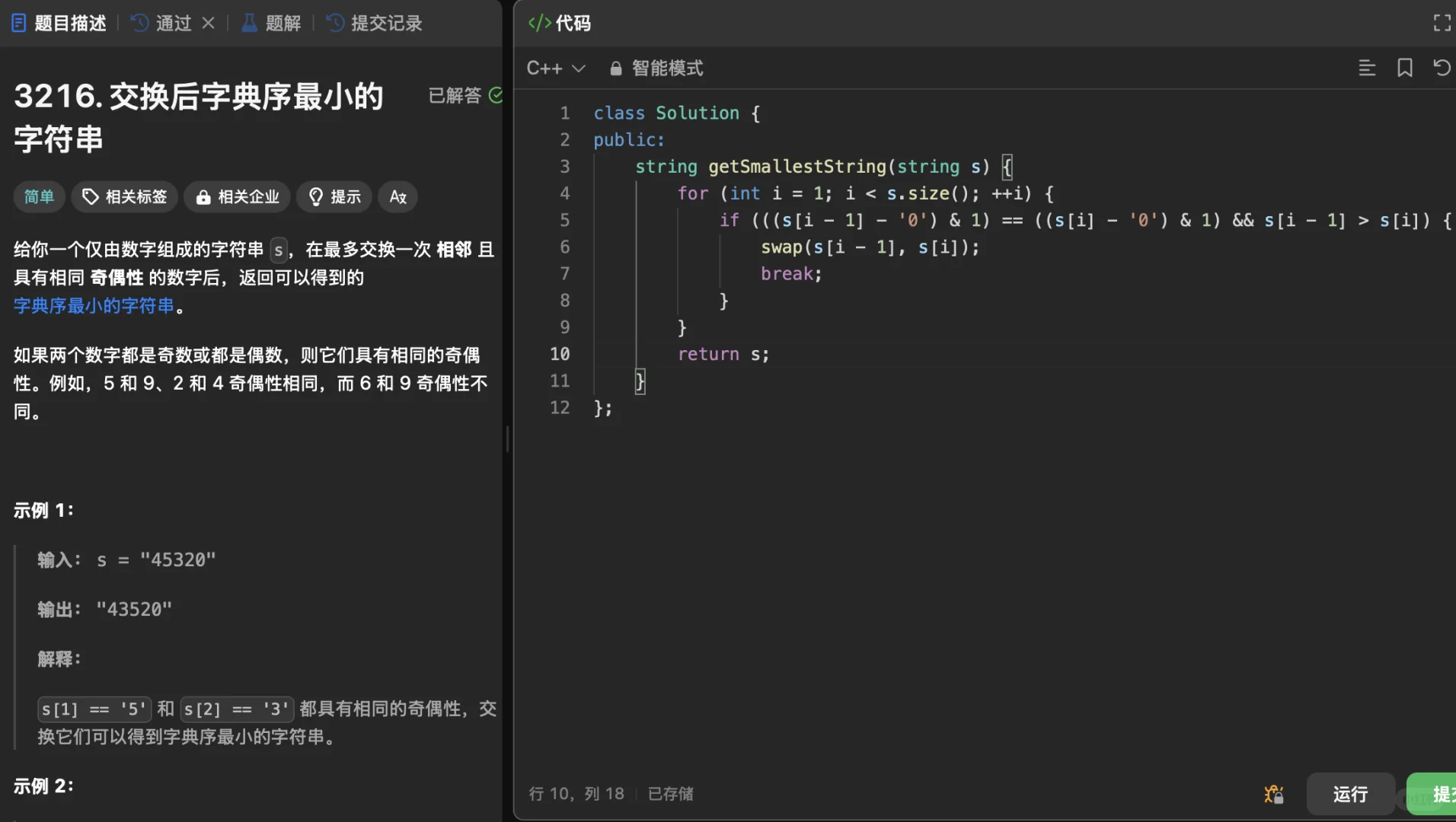Viewport: 1456px width, 822px height.
Task: Open the 提交记录 tab
Action: click(375, 23)
